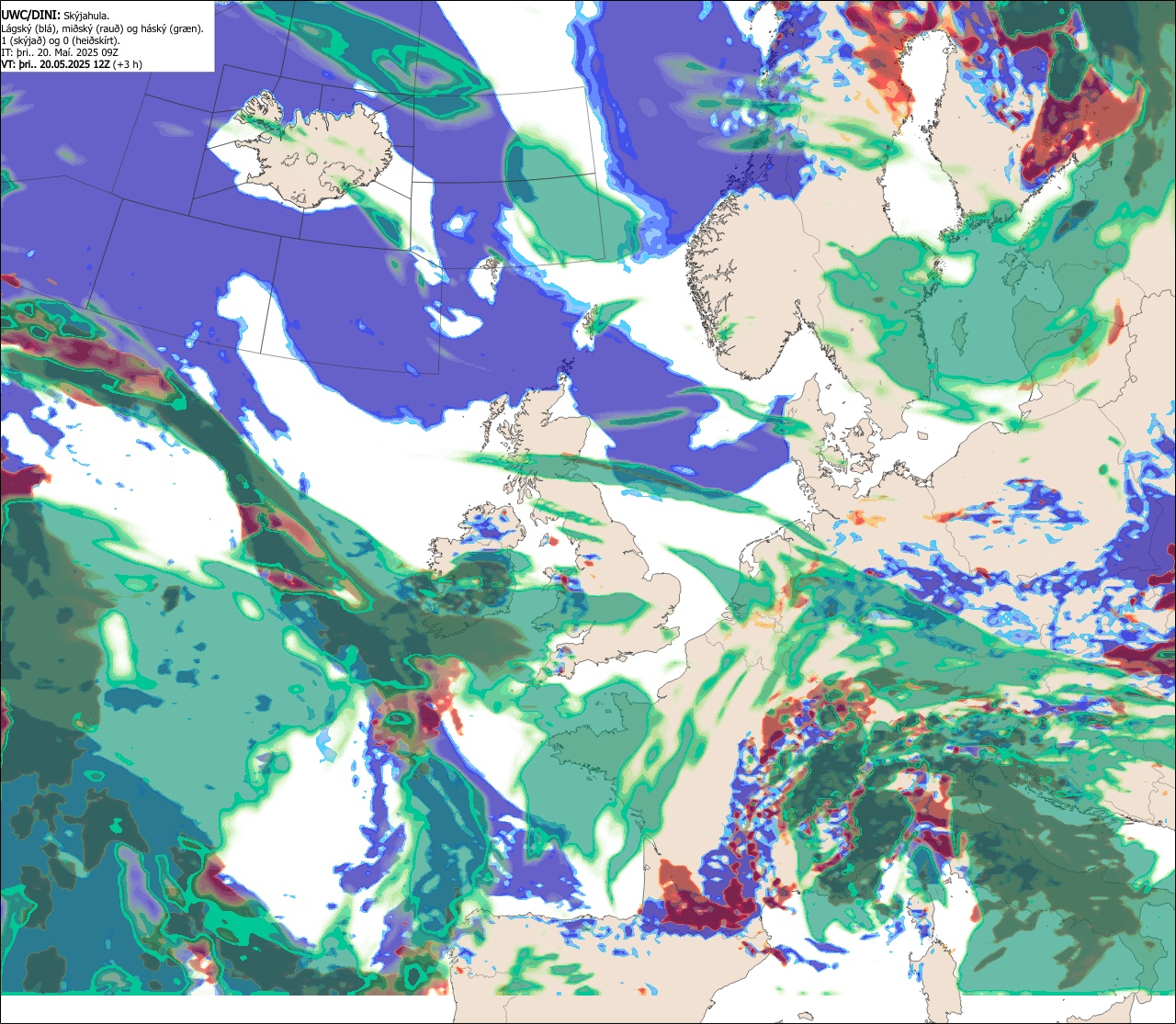Select the "Lágský (blá)" legend text
Screen dimensions: 1176x1024
coord(28,28)
